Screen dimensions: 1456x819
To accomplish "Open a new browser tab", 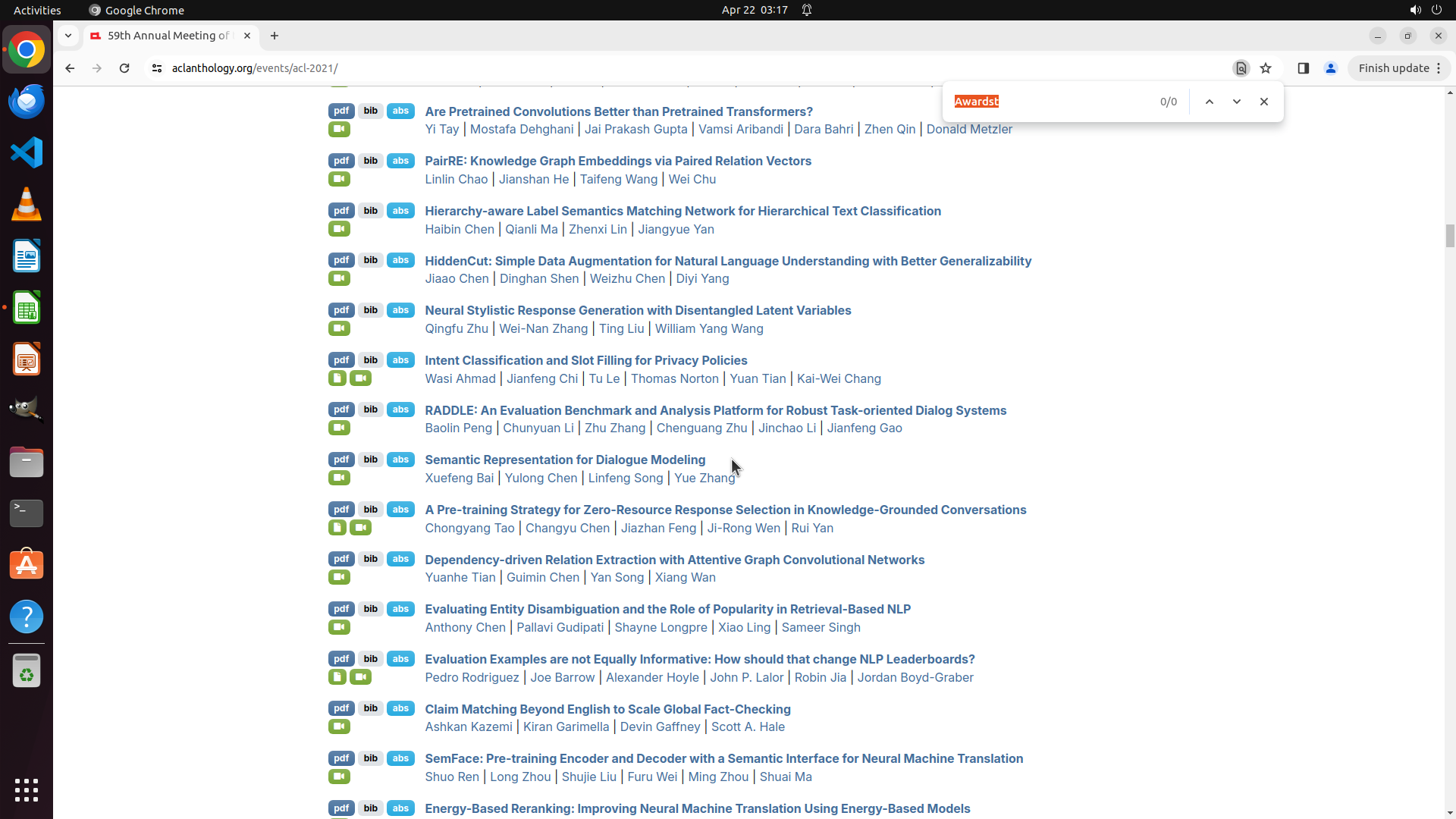I will [275, 36].
